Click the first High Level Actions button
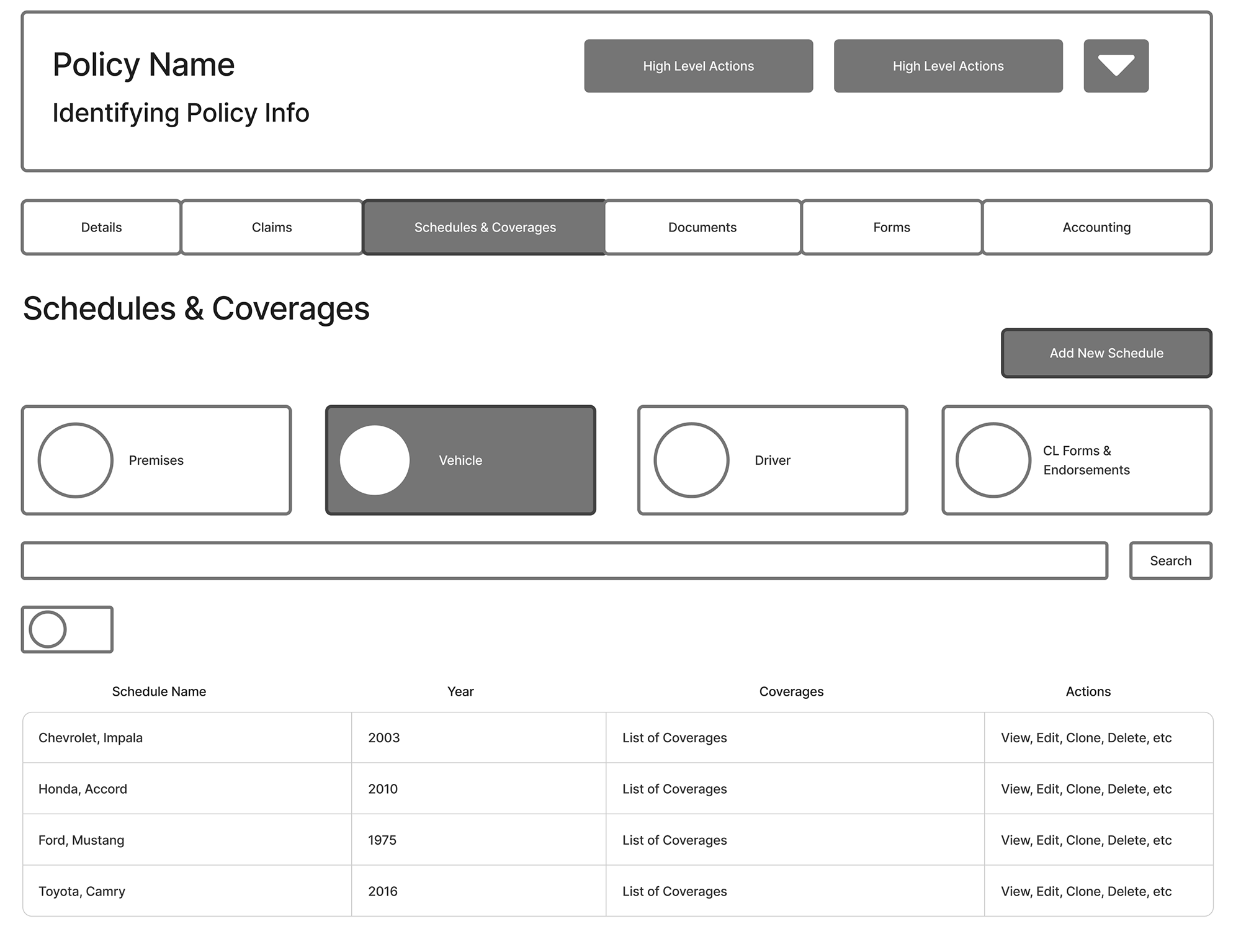The image size is (1241, 952). [x=698, y=66]
